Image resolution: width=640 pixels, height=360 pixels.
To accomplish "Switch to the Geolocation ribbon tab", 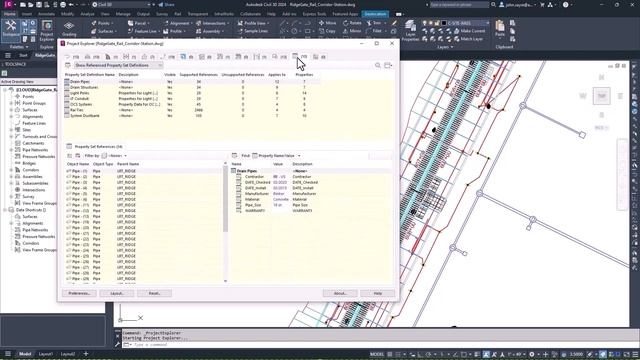I will (x=375, y=14).
